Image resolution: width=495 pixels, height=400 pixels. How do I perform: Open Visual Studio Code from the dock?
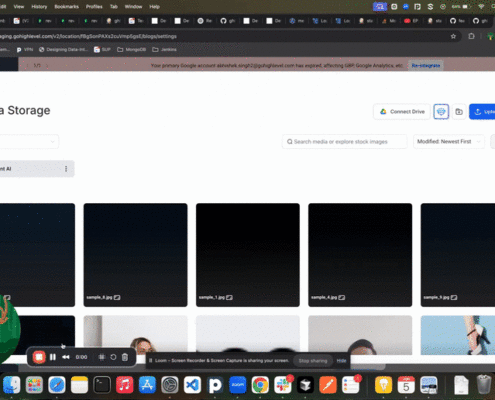192,385
